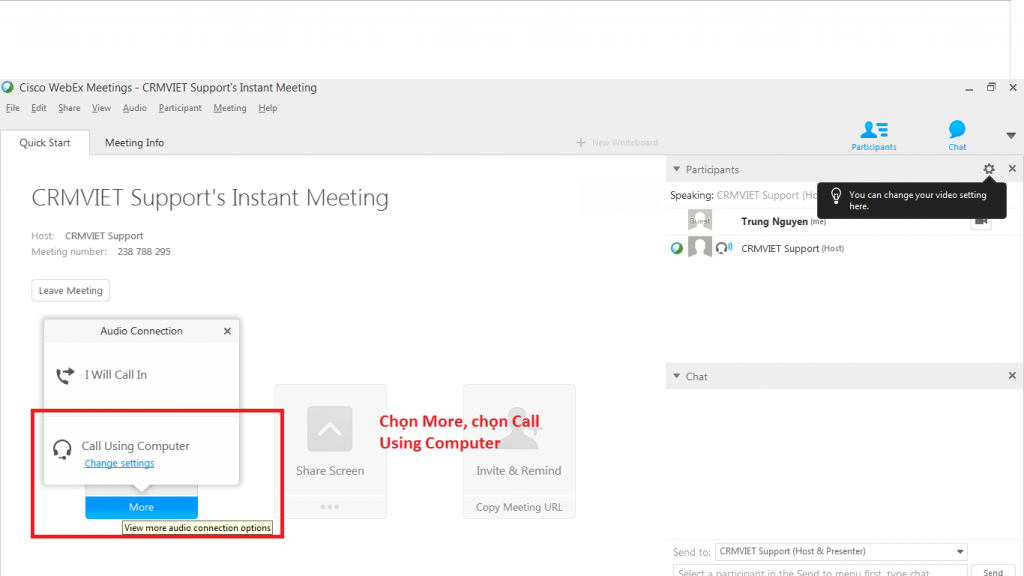
Task: Minimize the WebEx Meetings window
Action: 969,88
